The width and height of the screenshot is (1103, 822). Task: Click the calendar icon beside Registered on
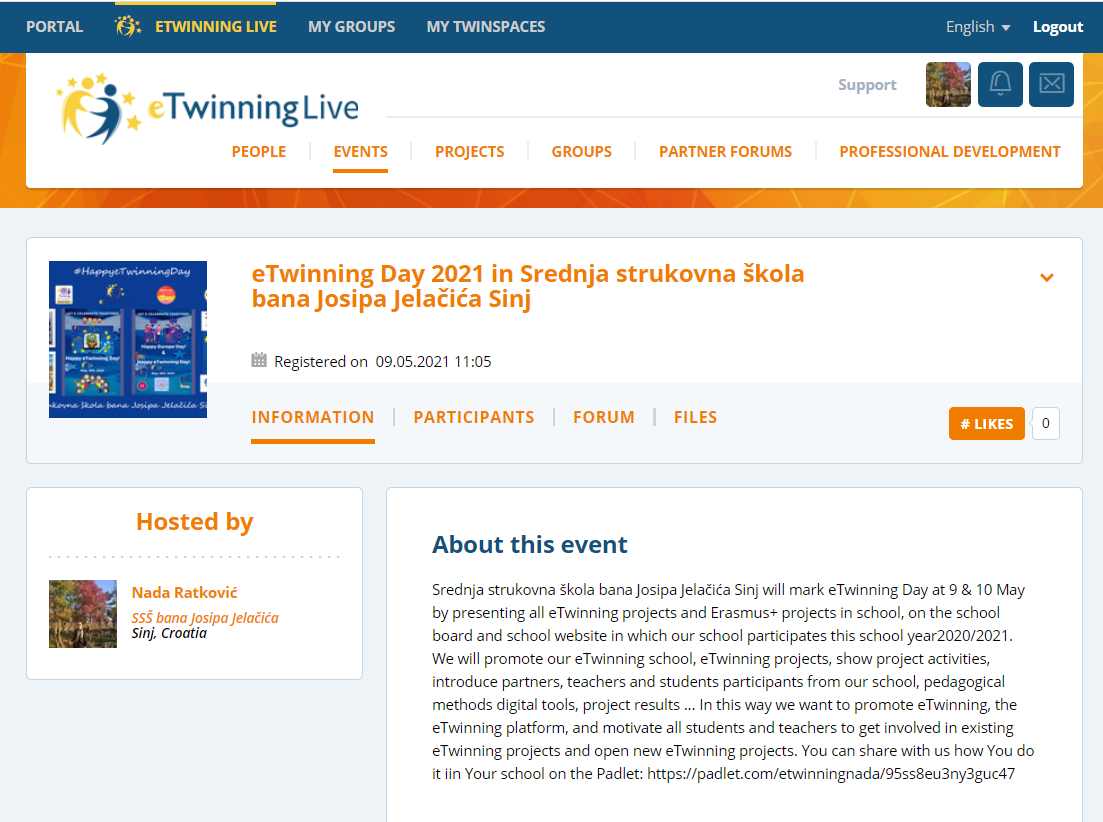click(x=259, y=361)
